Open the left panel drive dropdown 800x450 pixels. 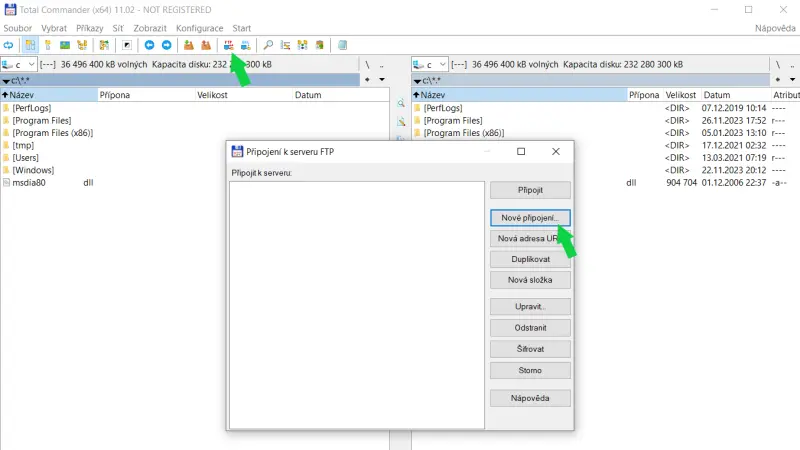pos(18,65)
